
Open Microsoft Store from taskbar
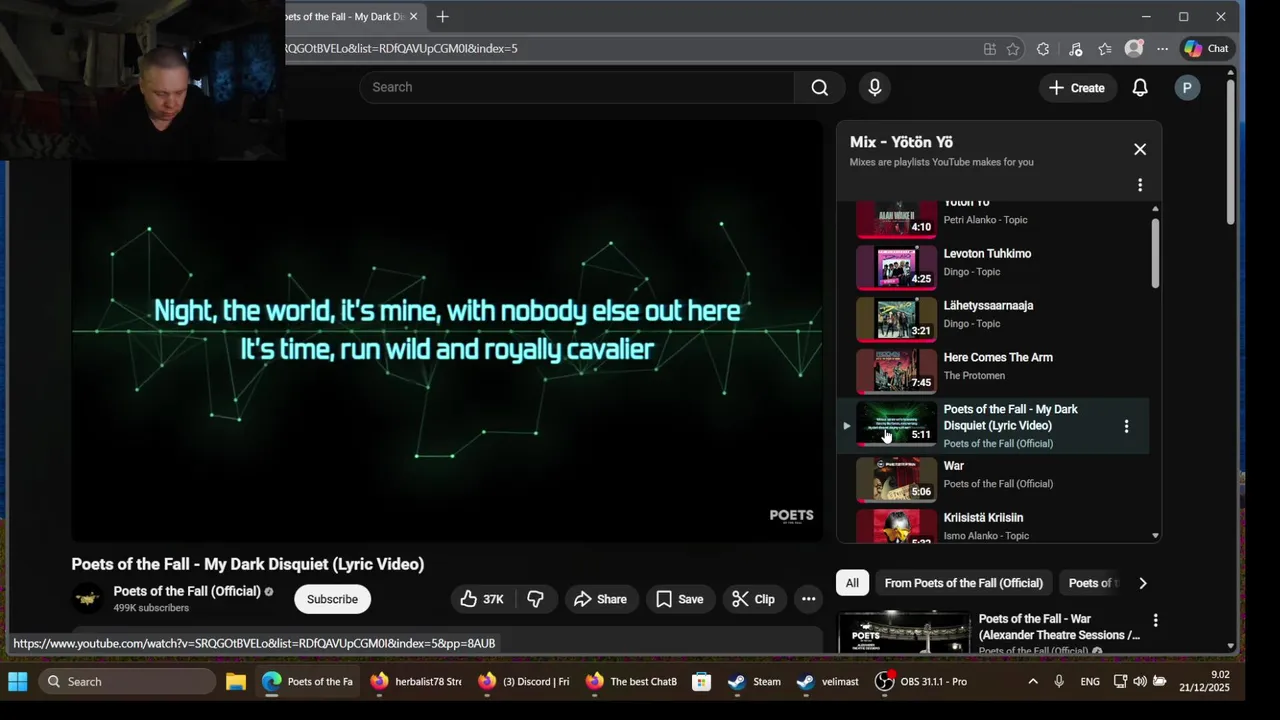pyautogui.click(x=702, y=681)
